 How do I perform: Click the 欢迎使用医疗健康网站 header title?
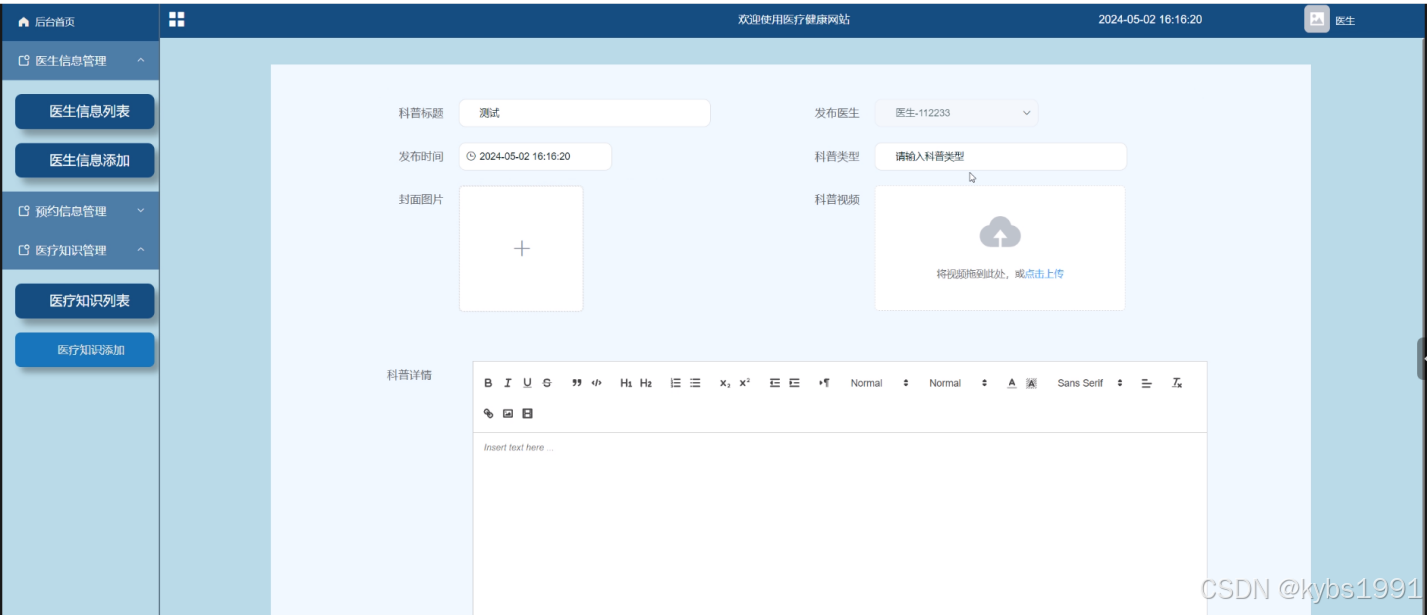click(x=794, y=19)
